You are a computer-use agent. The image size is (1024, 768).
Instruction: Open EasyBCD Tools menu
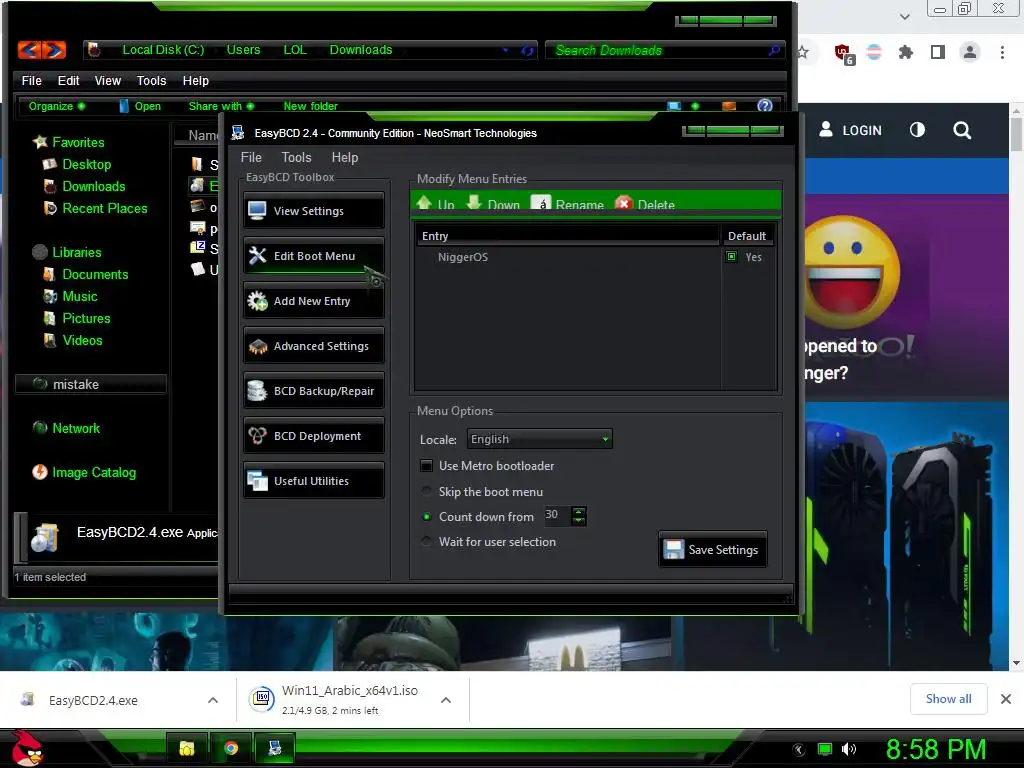pyautogui.click(x=296, y=157)
